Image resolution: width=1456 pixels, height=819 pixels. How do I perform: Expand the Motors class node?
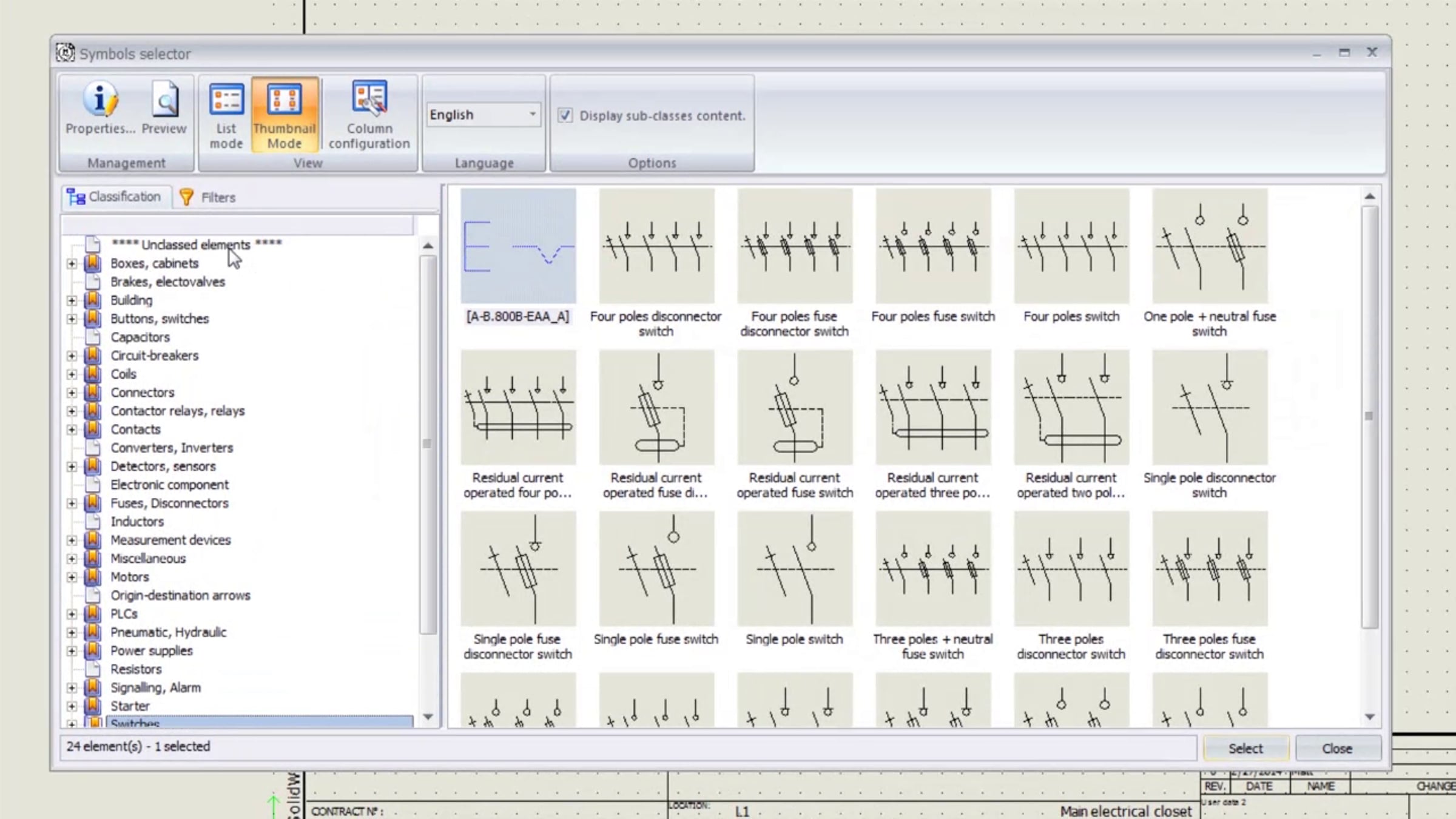tap(72, 577)
